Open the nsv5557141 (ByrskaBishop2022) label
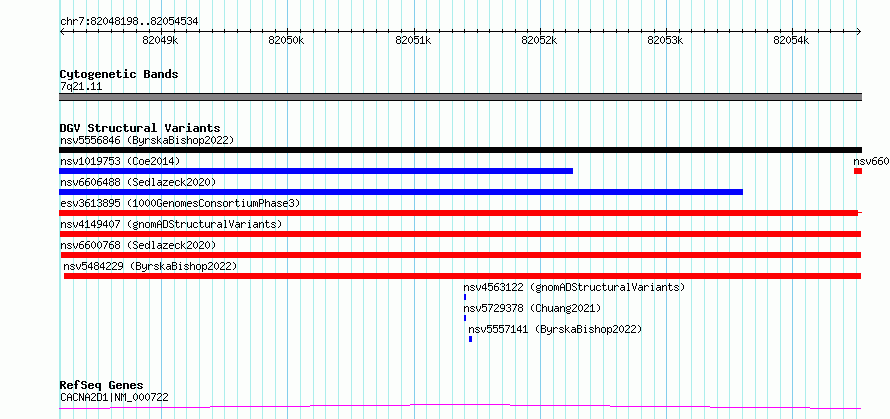Viewport: 890px width, 419px height. 555,329
